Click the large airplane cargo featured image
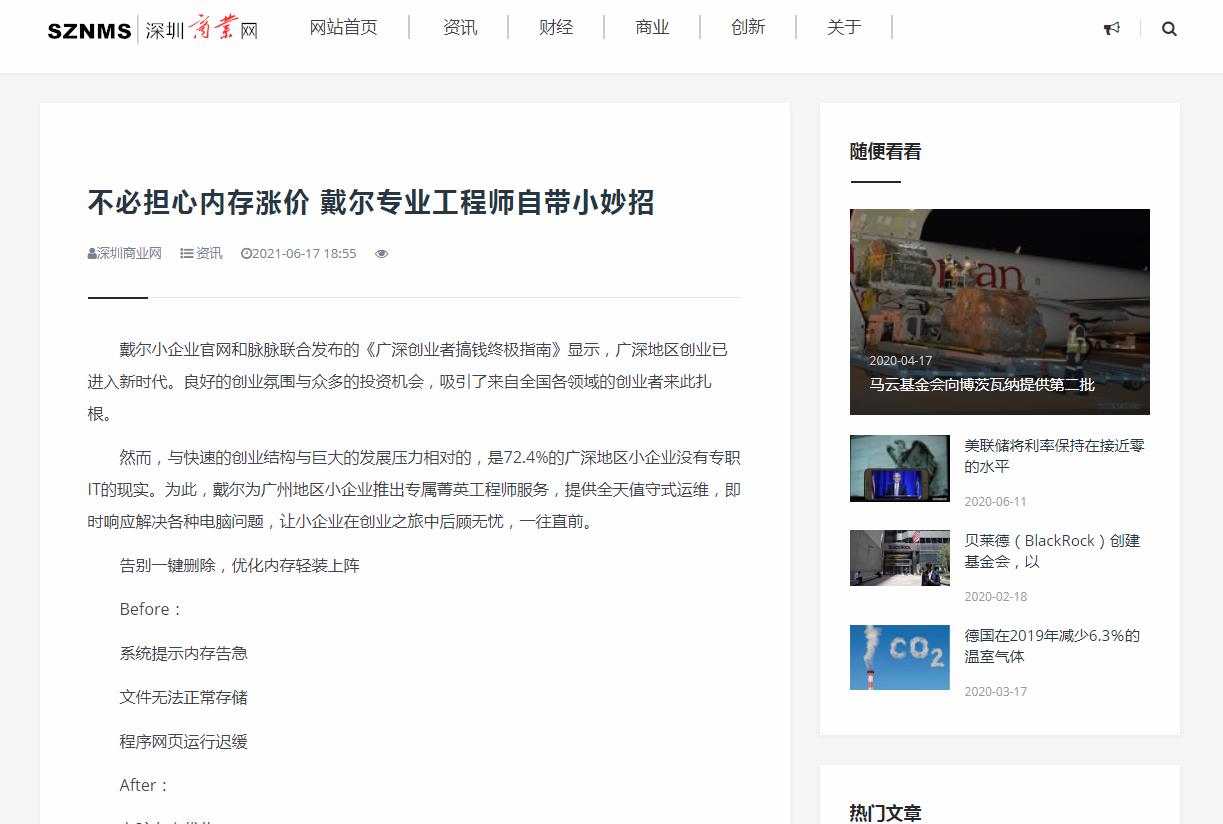 (x=1000, y=311)
